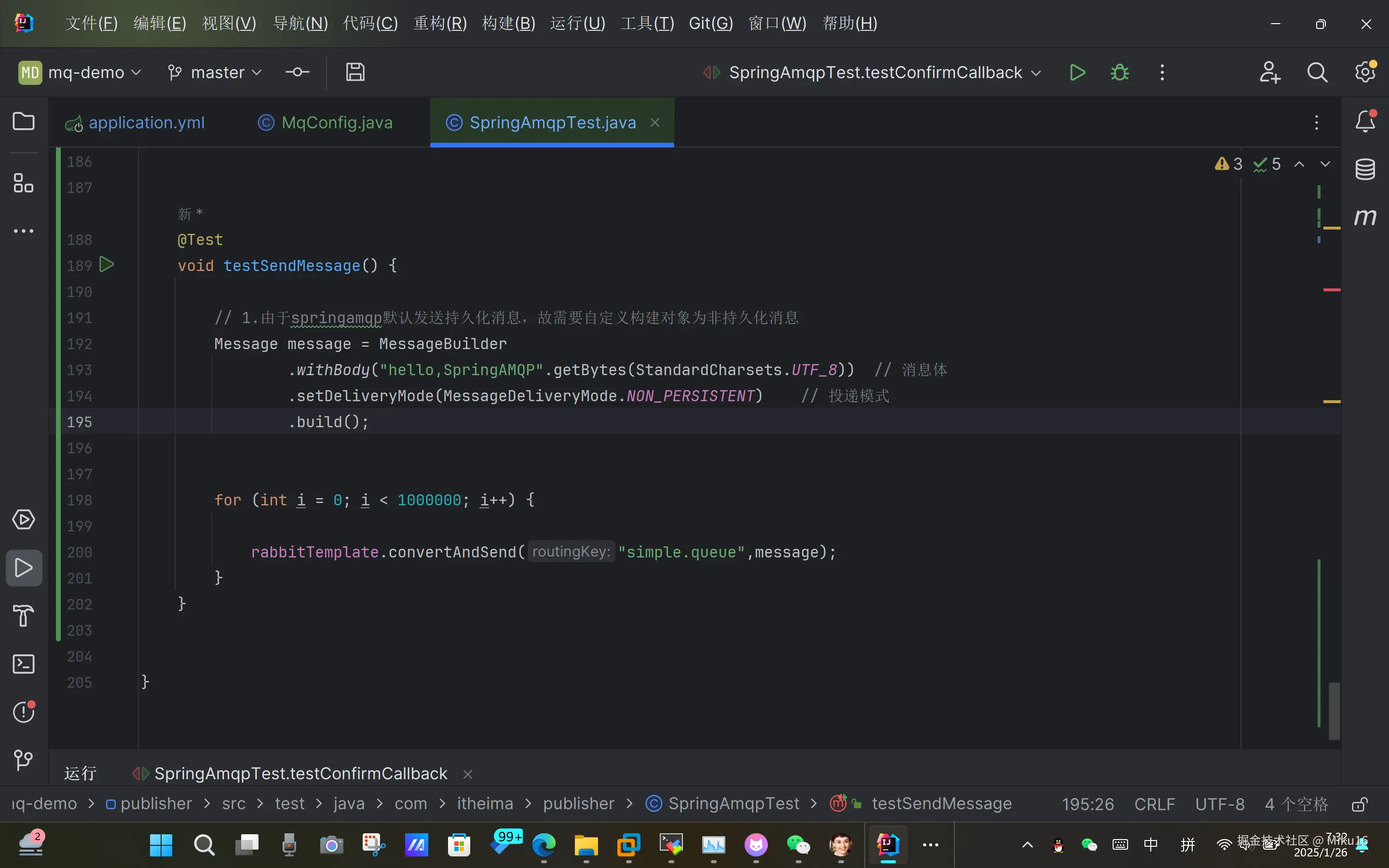Click the green Run button in toolbar
Screen dimensions: 1389x868
point(1077,72)
